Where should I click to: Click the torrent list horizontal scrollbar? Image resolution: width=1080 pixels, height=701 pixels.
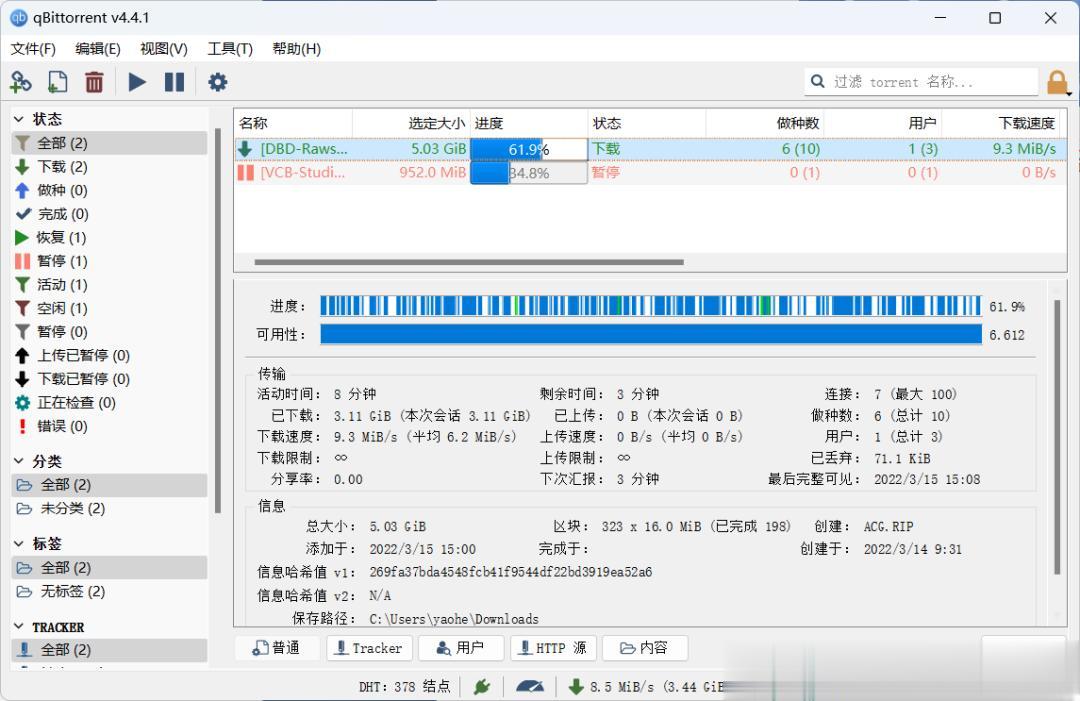(x=469, y=262)
